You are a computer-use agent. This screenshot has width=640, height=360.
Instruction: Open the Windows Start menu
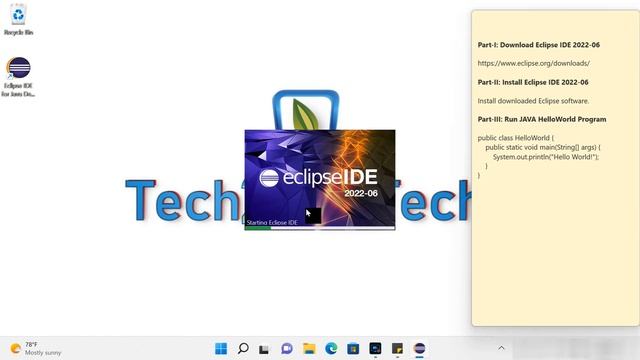tap(221, 349)
